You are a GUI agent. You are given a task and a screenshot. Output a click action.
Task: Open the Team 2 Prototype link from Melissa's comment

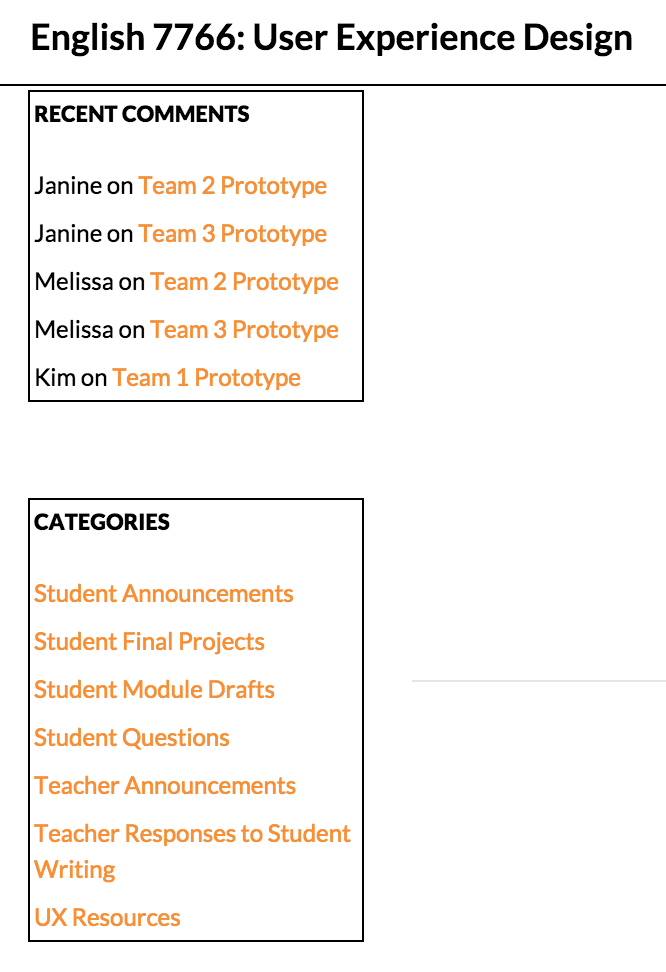(244, 281)
